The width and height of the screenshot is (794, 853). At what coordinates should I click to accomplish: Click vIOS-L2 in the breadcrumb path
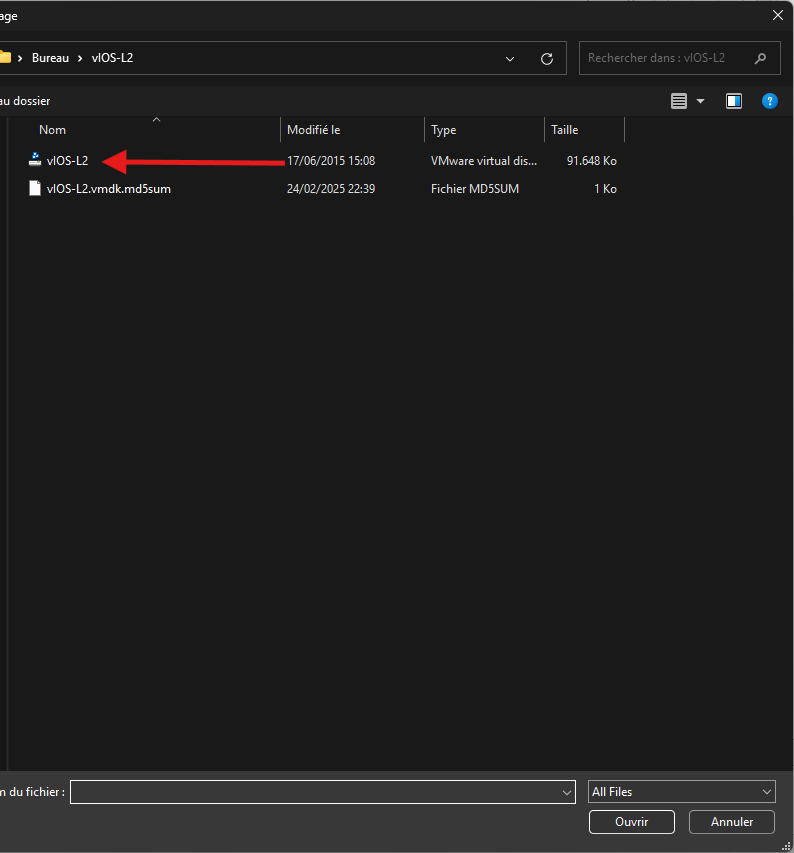coord(112,58)
